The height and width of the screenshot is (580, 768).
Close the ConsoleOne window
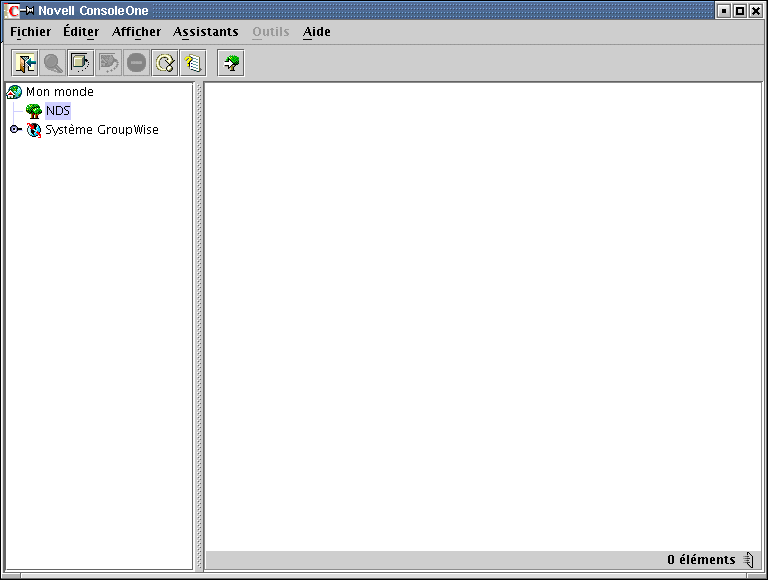point(756,10)
